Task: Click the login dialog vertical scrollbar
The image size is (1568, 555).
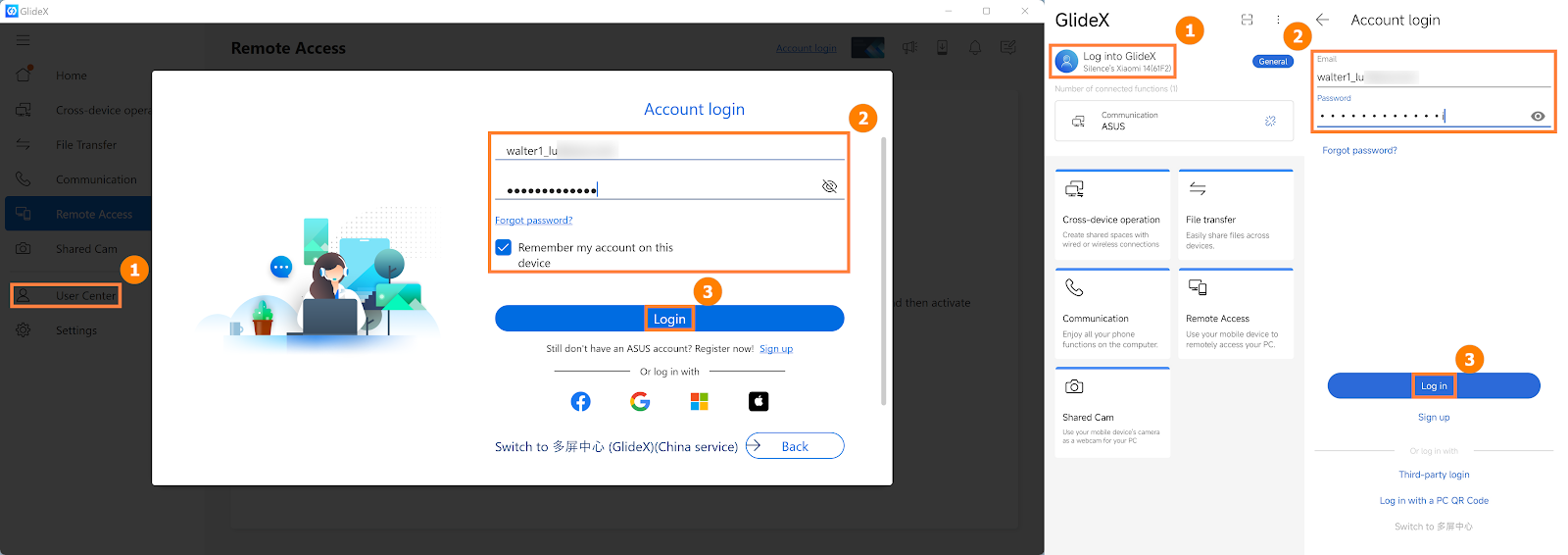Action: point(883,270)
